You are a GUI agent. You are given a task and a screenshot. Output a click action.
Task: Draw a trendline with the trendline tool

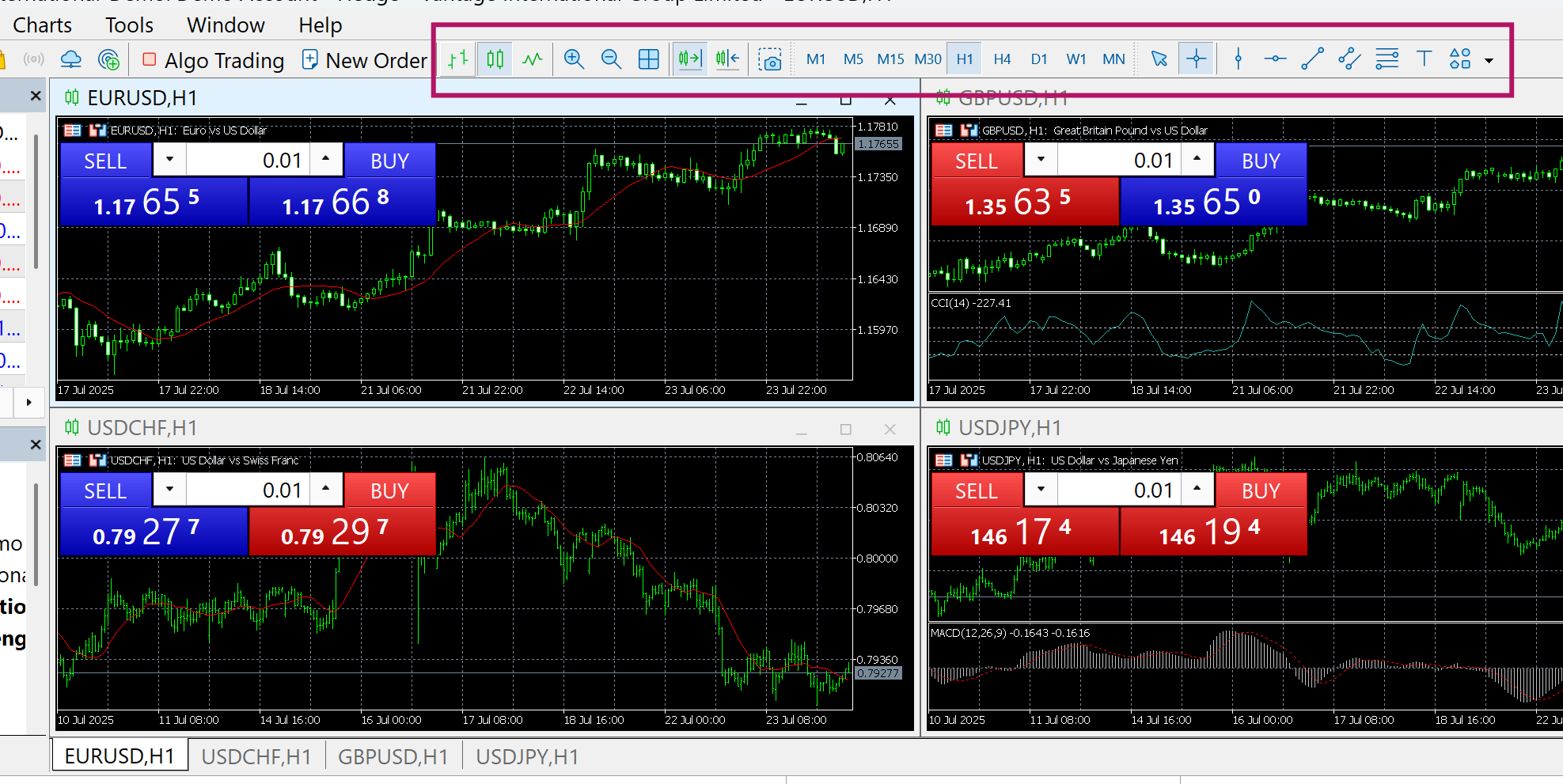coord(1312,59)
